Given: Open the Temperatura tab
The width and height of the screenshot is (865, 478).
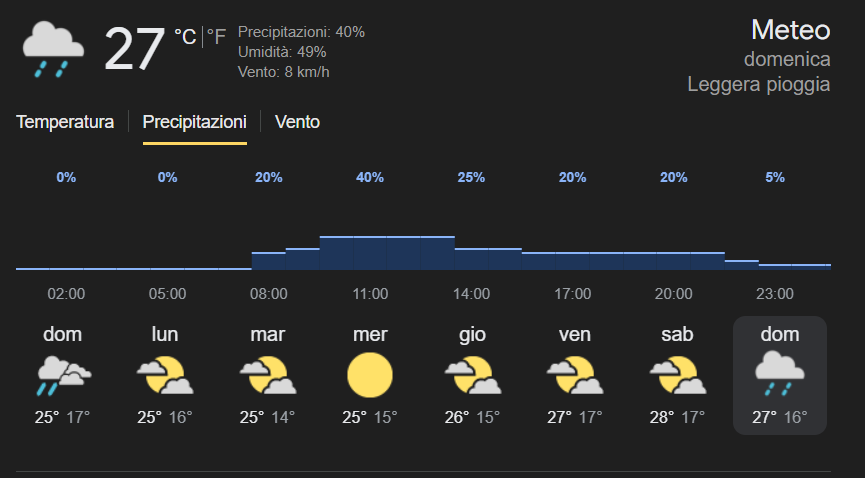Looking at the screenshot, I should (65, 122).
